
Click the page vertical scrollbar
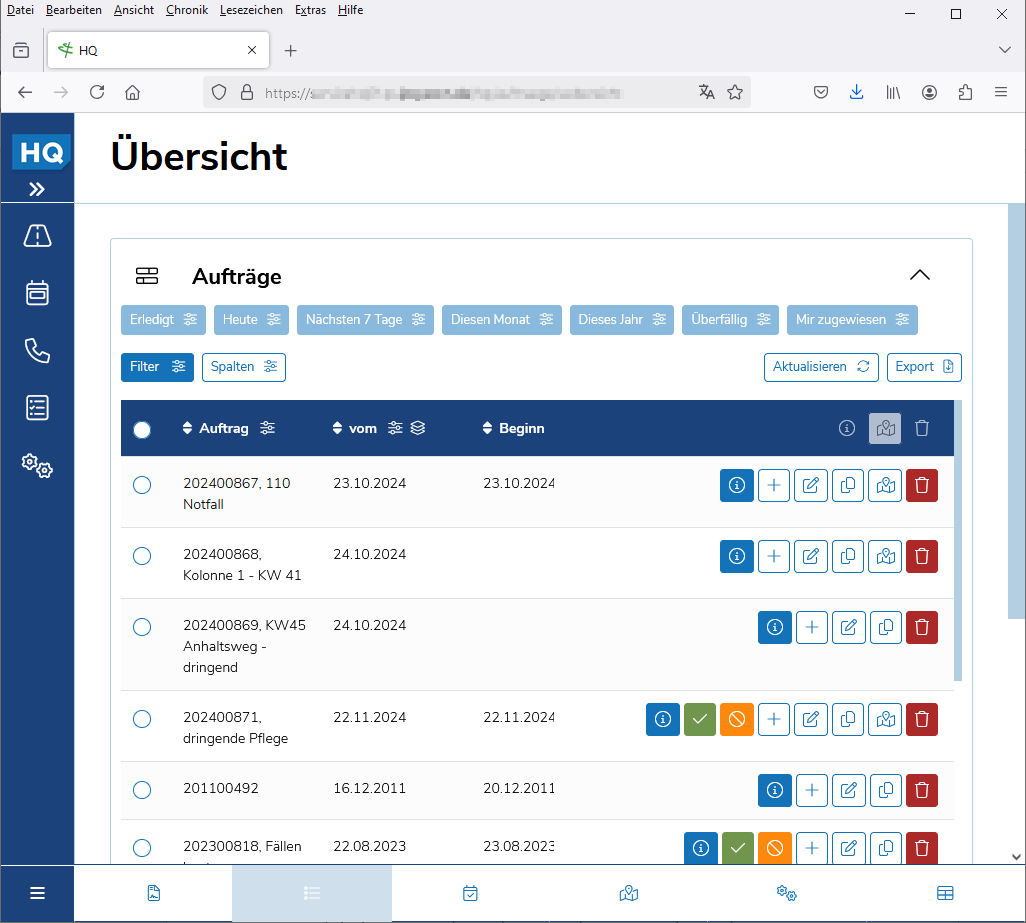tap(1016, 410)
